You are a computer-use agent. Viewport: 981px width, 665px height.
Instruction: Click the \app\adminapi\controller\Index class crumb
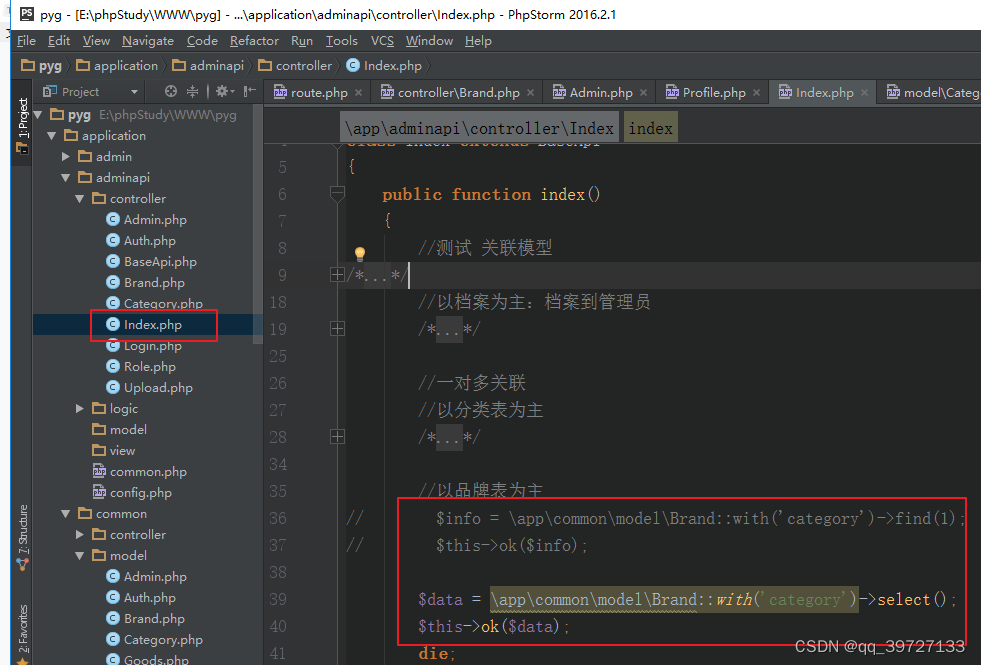(x=479, y=128)
